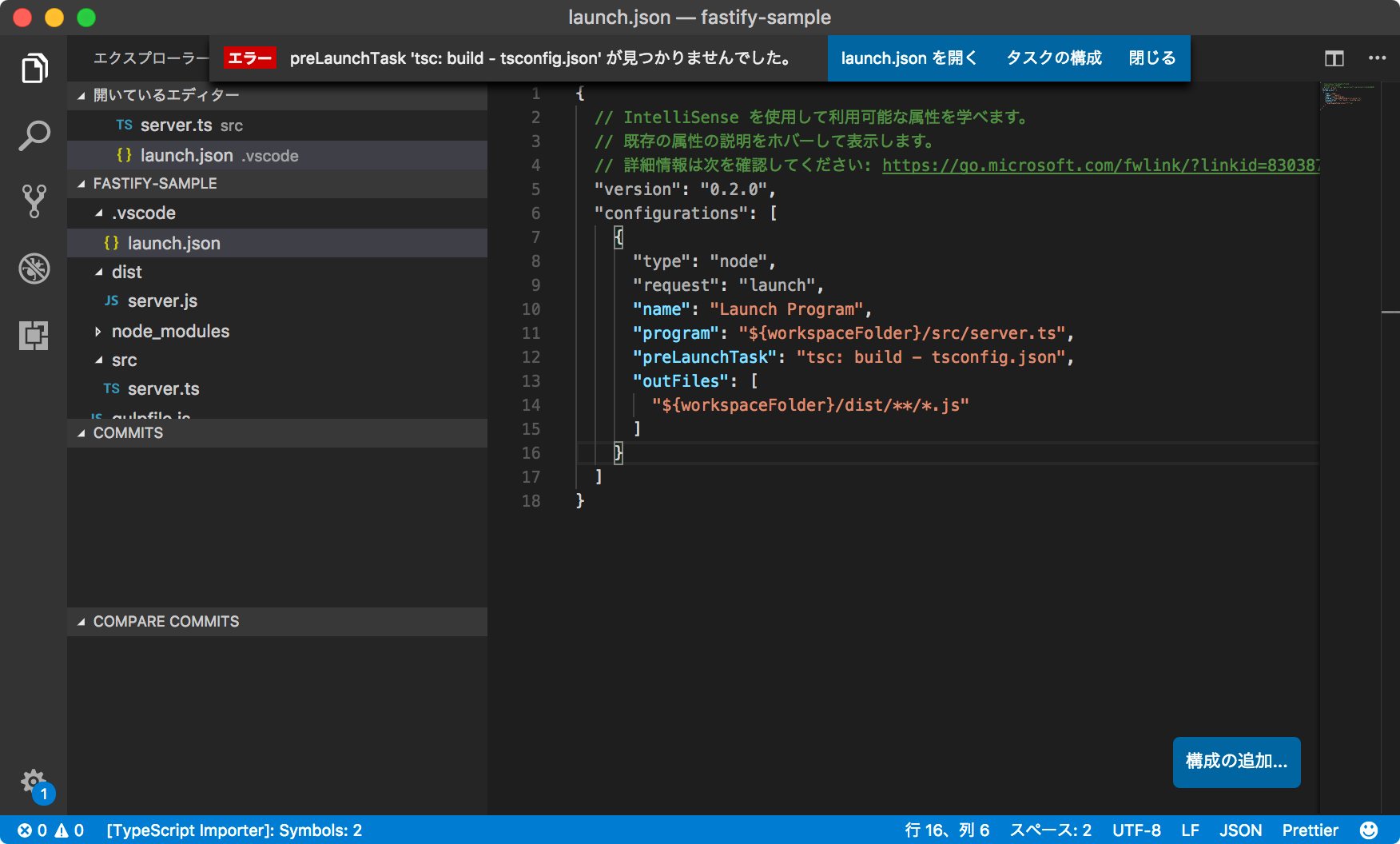
Task: Open the editor more actions ellipsis
Action: (x=1378, y=58)
